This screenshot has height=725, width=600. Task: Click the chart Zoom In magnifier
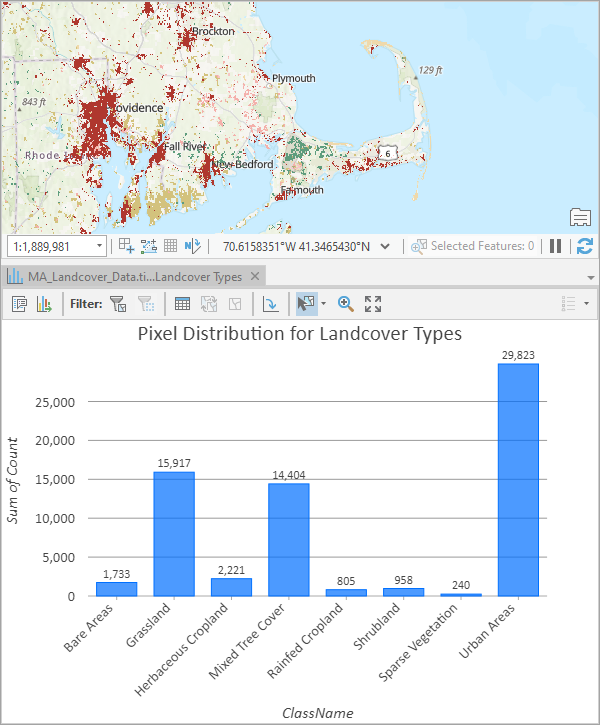click(346, 304)
